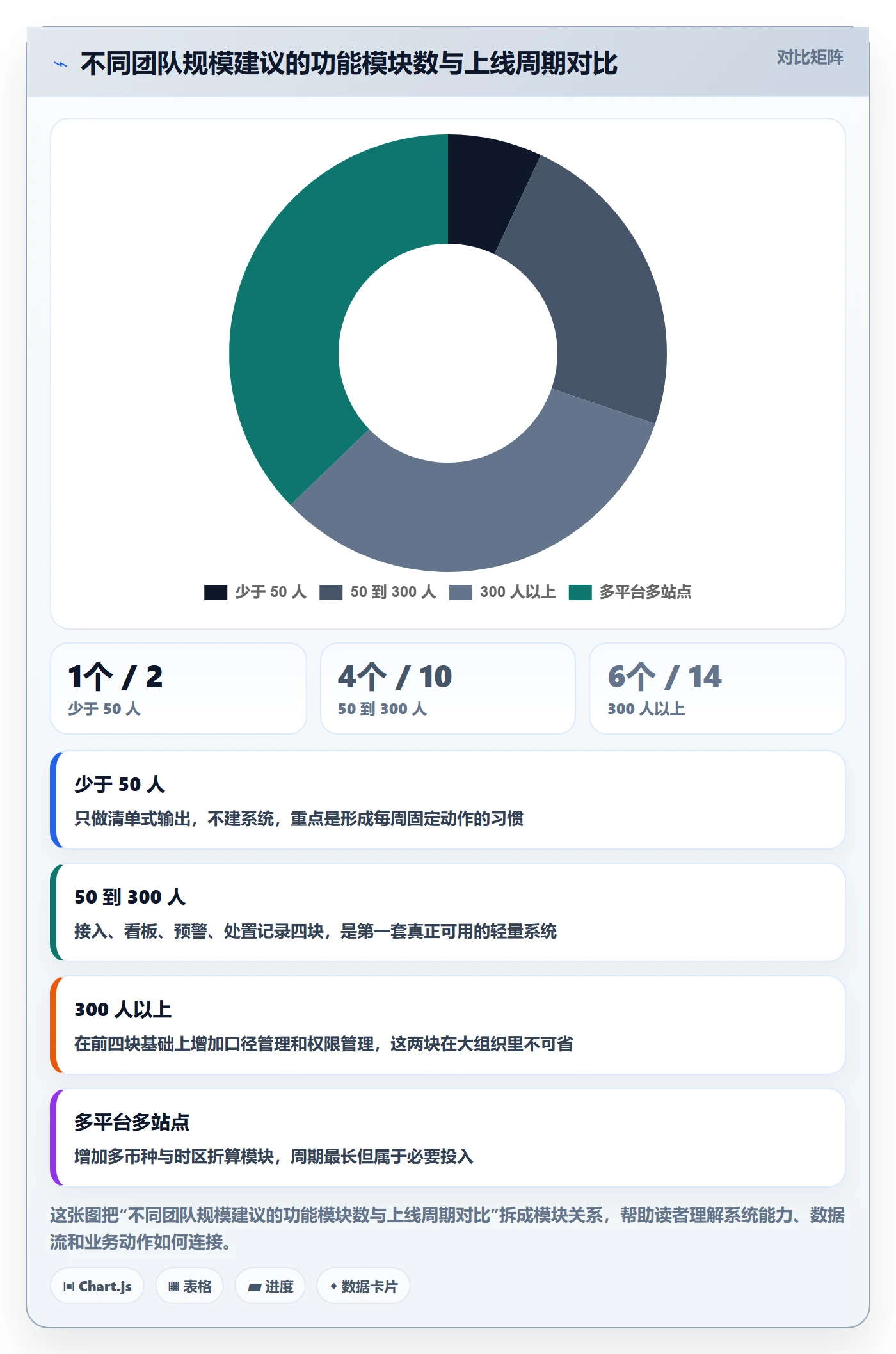
Task: Click the chart title 不同团队规模建议的功能模块数与上线周期对比
Action: (x=349, y=64)
